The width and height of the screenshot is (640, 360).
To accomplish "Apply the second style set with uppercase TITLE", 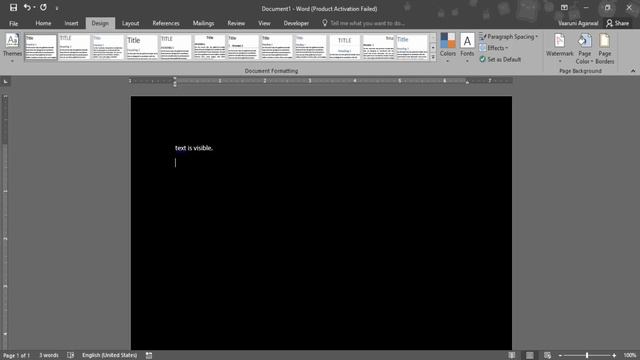I will tap(74, 47).
